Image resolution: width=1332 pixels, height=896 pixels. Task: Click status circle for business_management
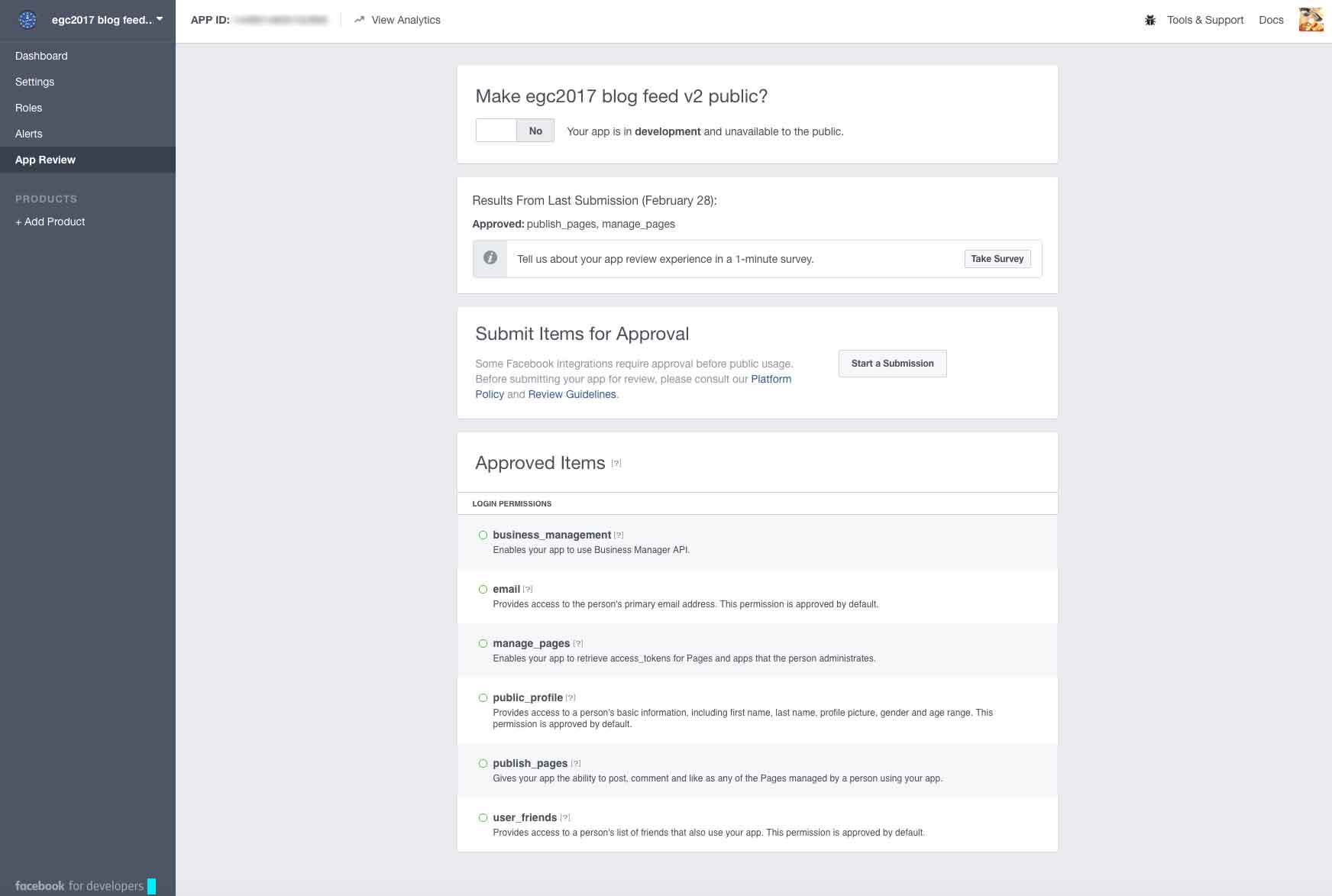click(x=483, y=535)
